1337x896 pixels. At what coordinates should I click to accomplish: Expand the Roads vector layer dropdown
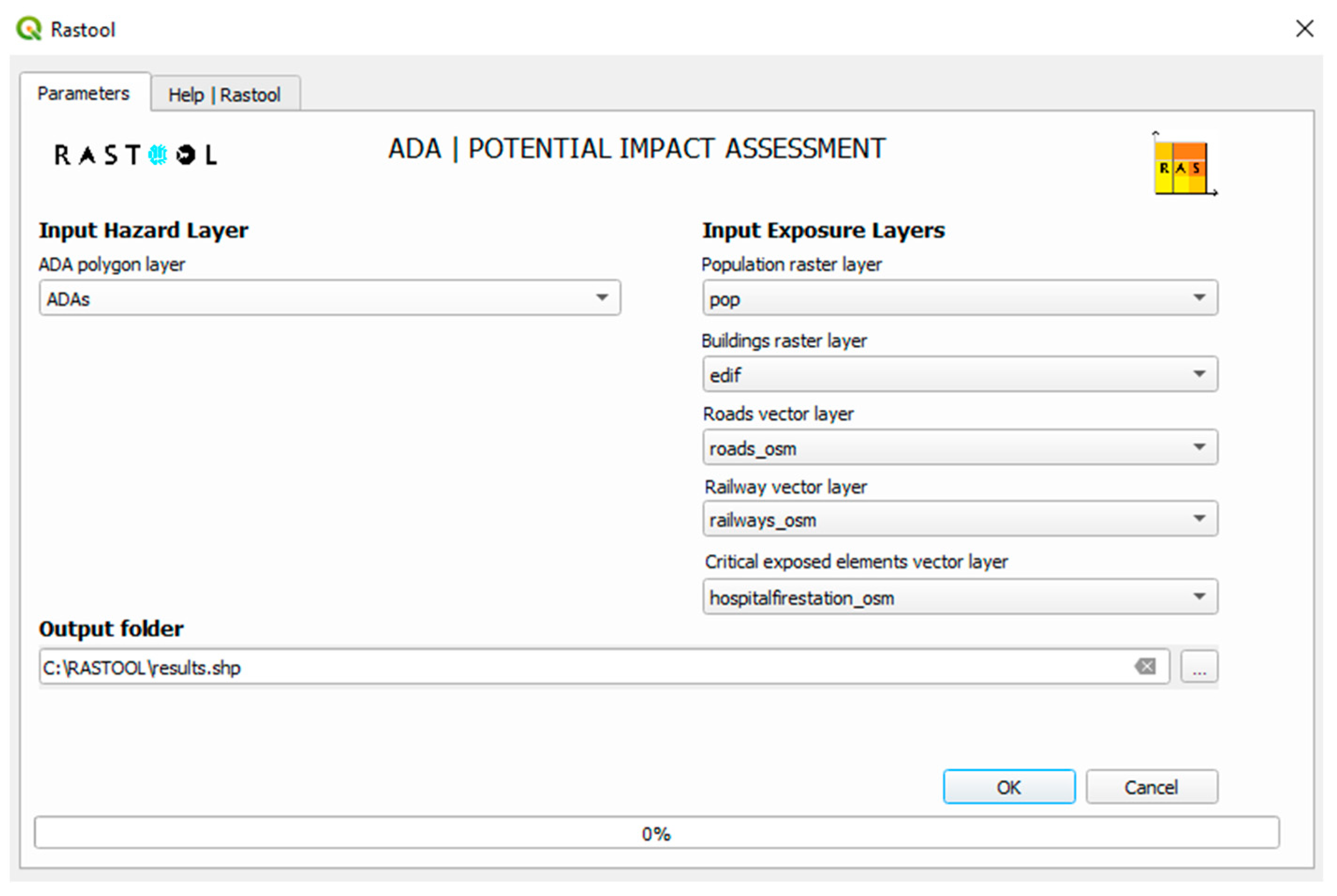[1199, 447]
